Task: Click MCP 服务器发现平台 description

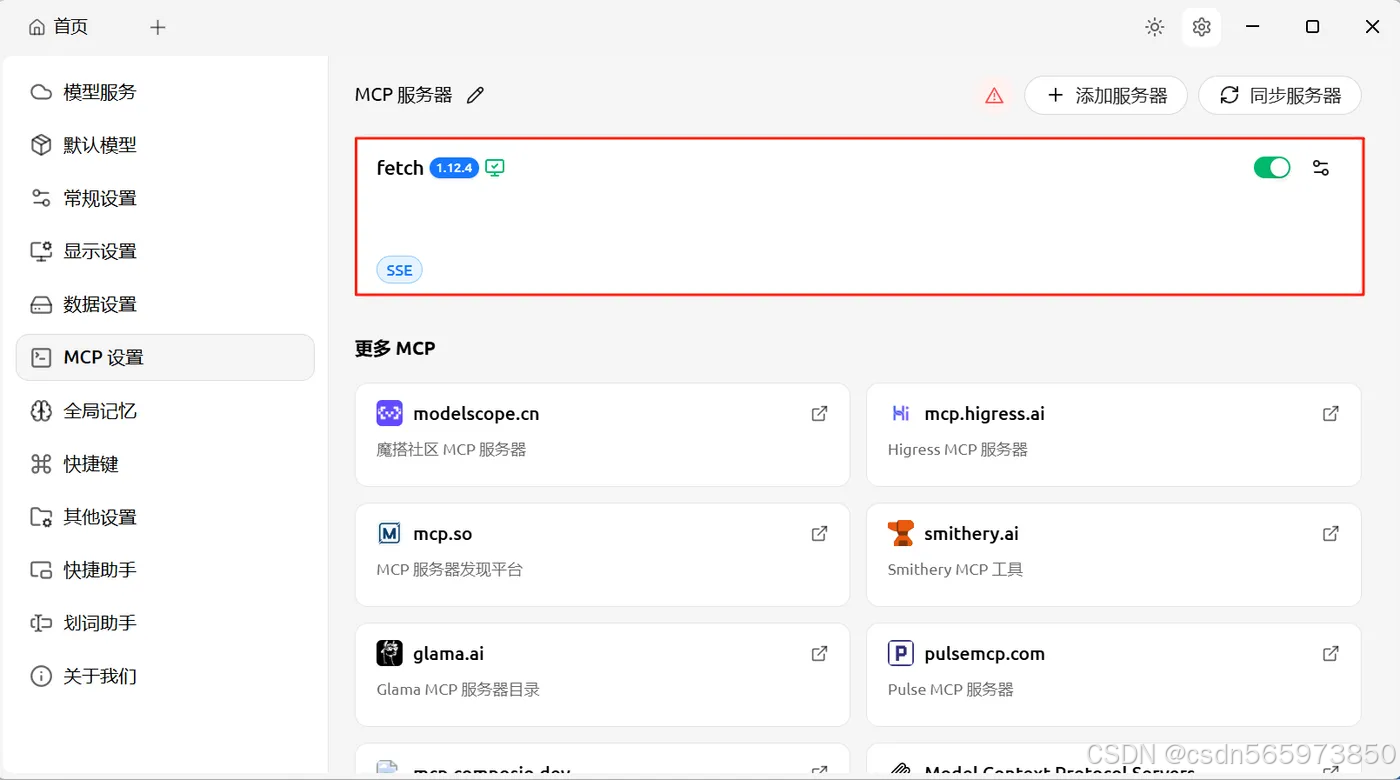Action: point(449,569)
